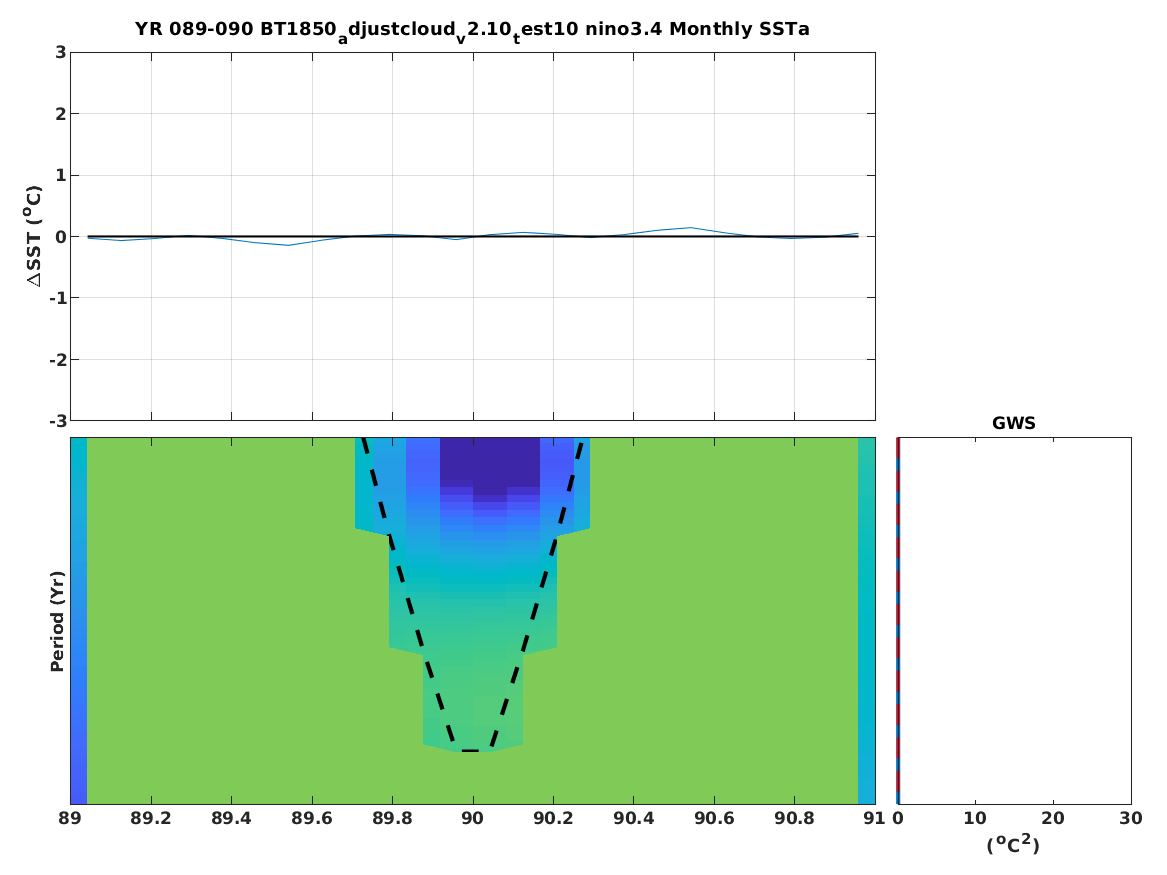Click x-axis tick label 89
This screenshot has height=875, width=1167.
click(x=71, y=818)
